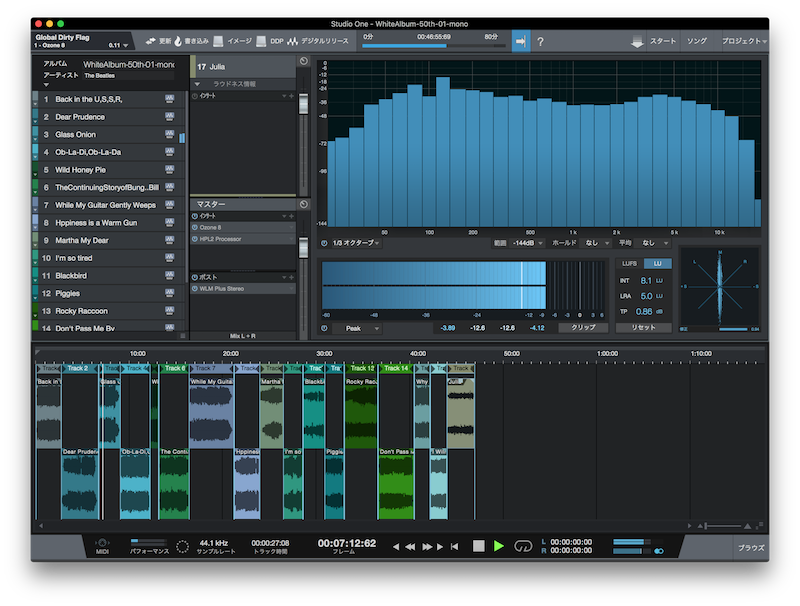This screenshot has width=800, height=606.
Task: Open the 1/3 オクターブ spectrum mode dropdown
Action: click(356, 243)
